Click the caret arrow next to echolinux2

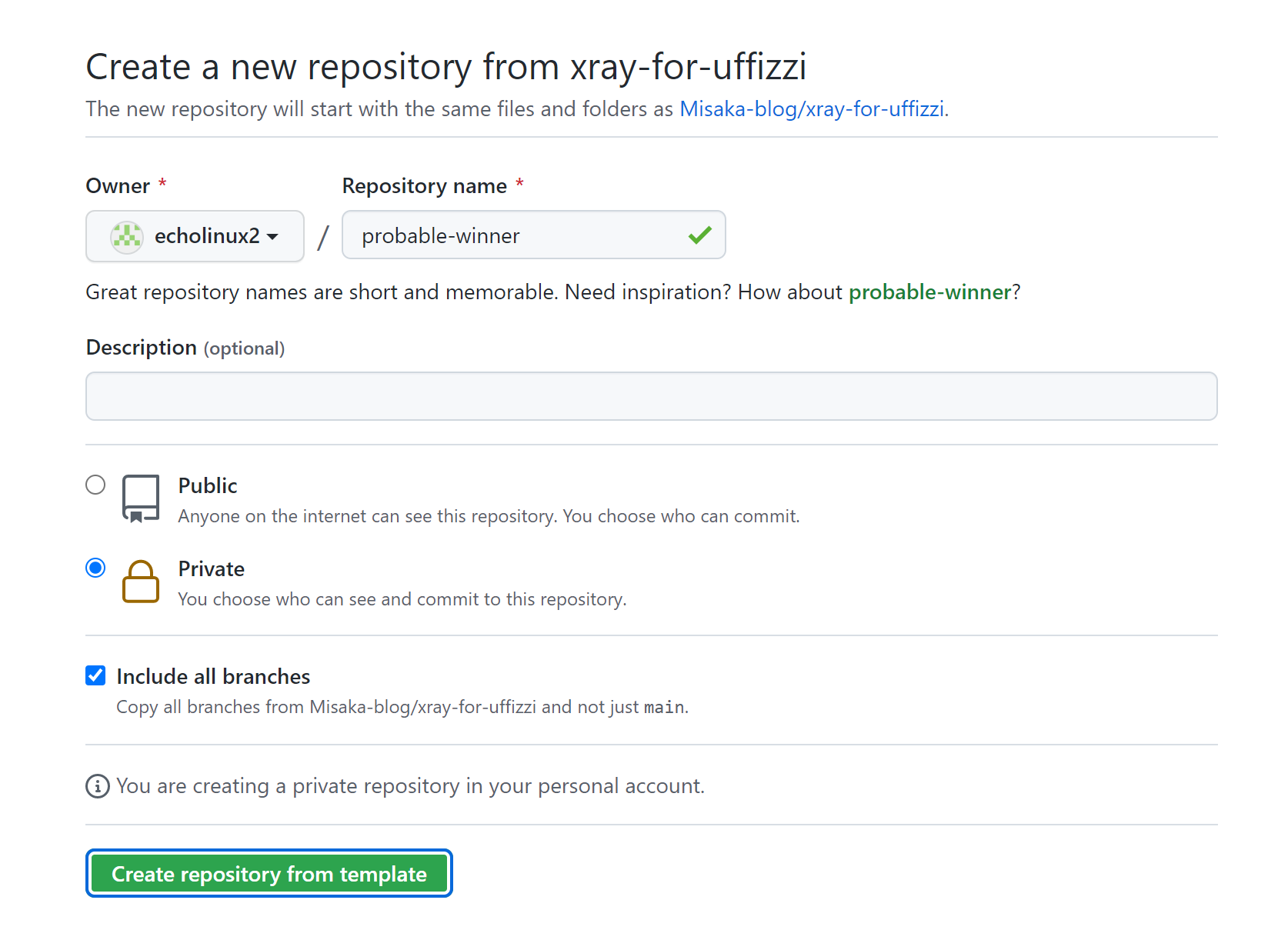point(272,237)
